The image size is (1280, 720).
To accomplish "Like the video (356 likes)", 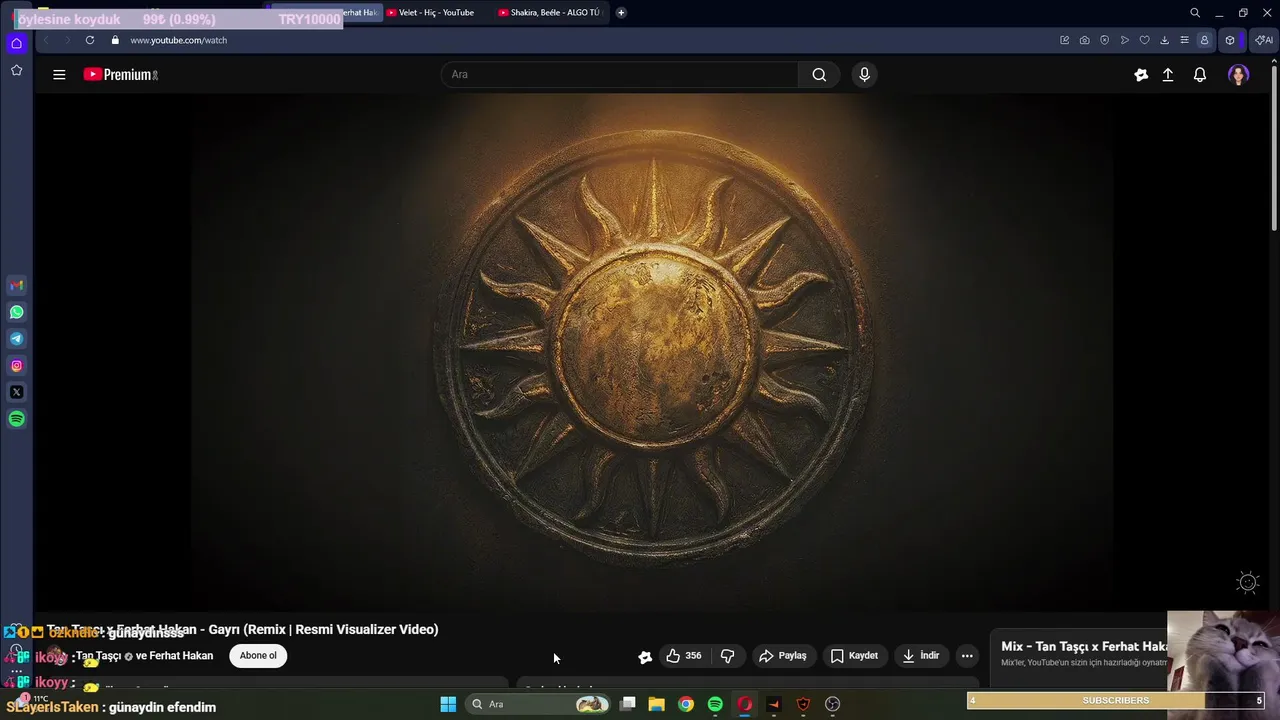I will pyautogui.click(x=684, y=656).
